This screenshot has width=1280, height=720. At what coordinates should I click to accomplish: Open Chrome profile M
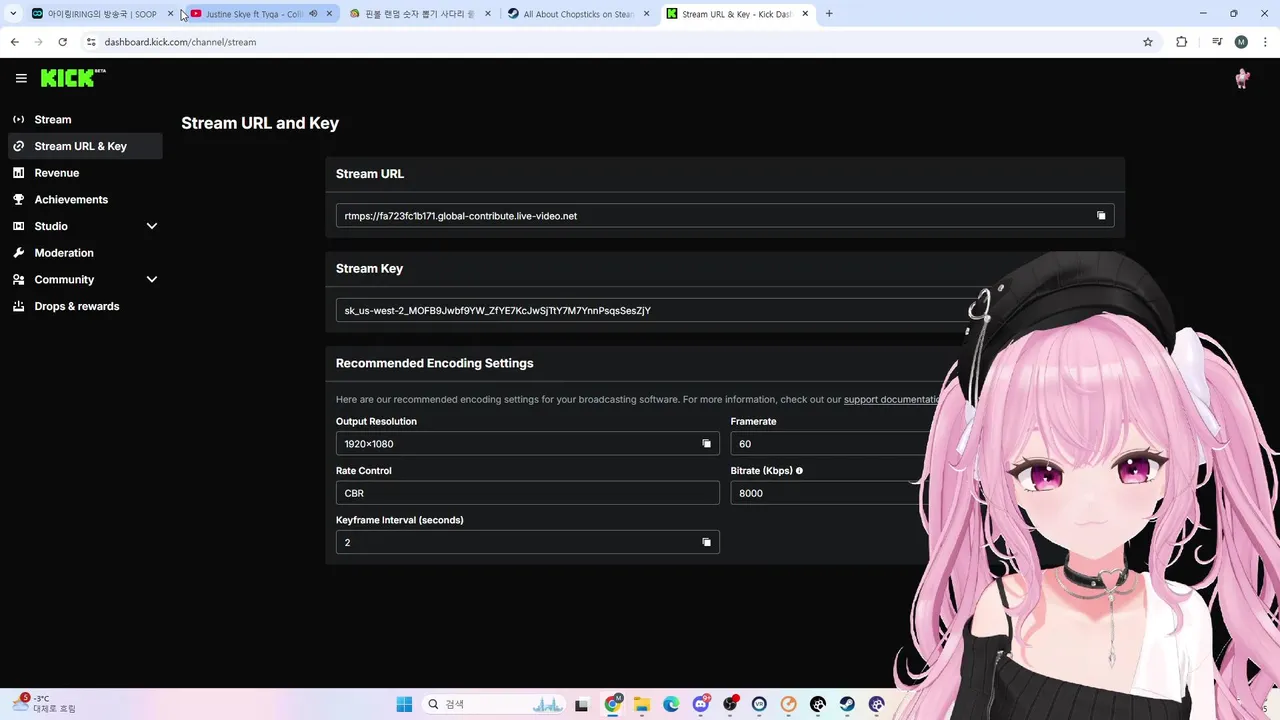(1241, 42)
